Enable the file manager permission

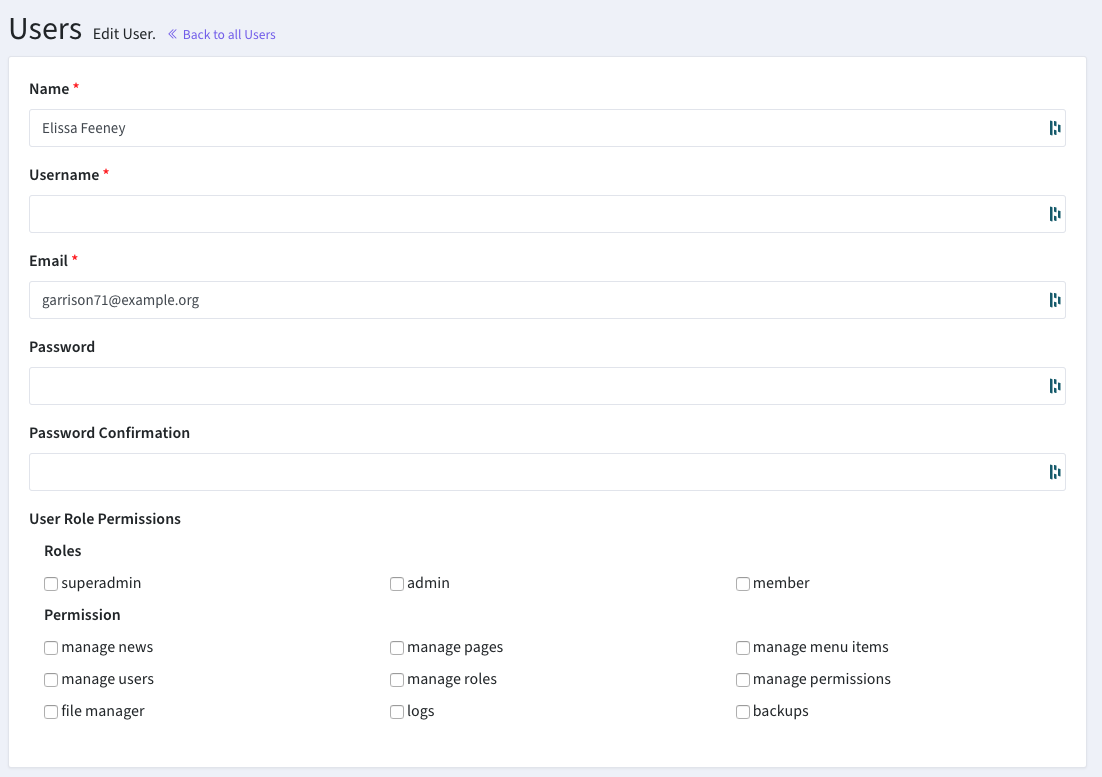coord(51,712)
